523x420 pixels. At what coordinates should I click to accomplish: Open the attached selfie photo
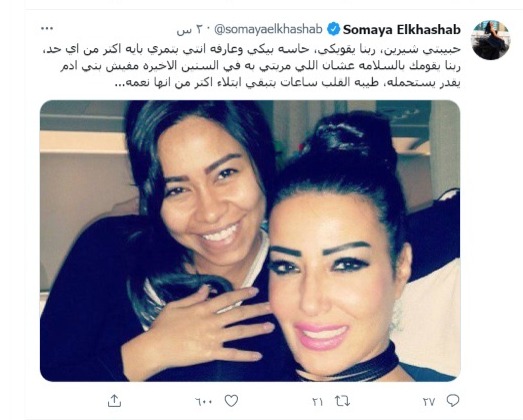(250, 241)
